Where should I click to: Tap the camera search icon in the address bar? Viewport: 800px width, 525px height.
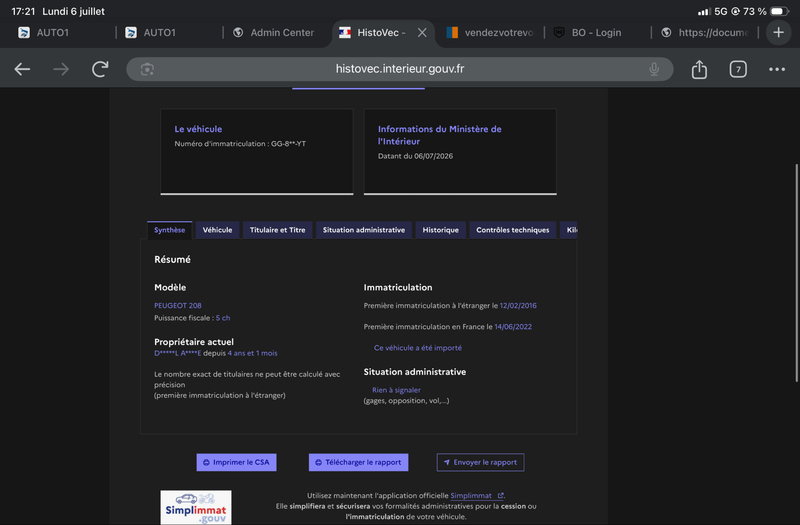pos(147,69)
